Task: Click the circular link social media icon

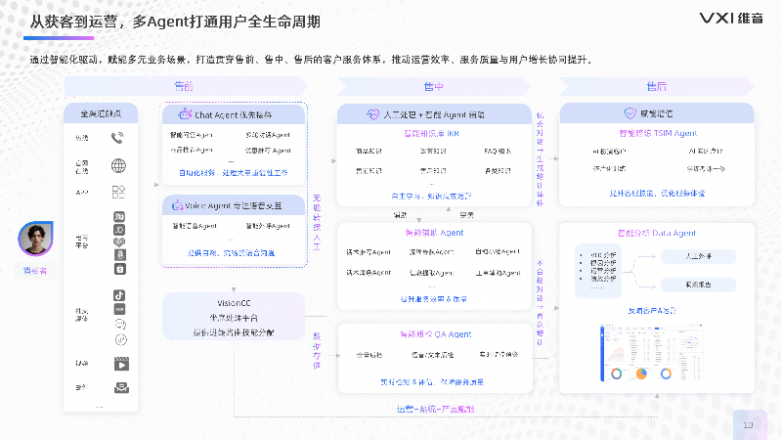Action: point(120,340)
